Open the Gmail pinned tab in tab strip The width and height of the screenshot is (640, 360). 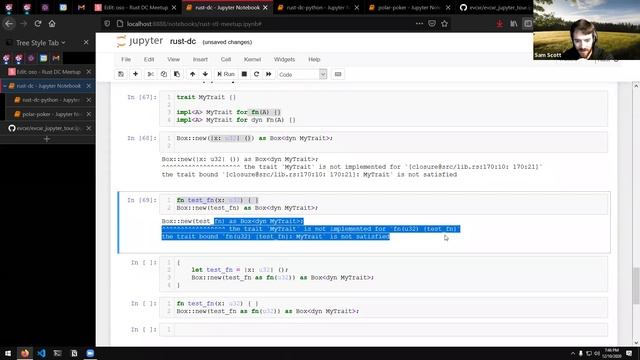point(81,8)
